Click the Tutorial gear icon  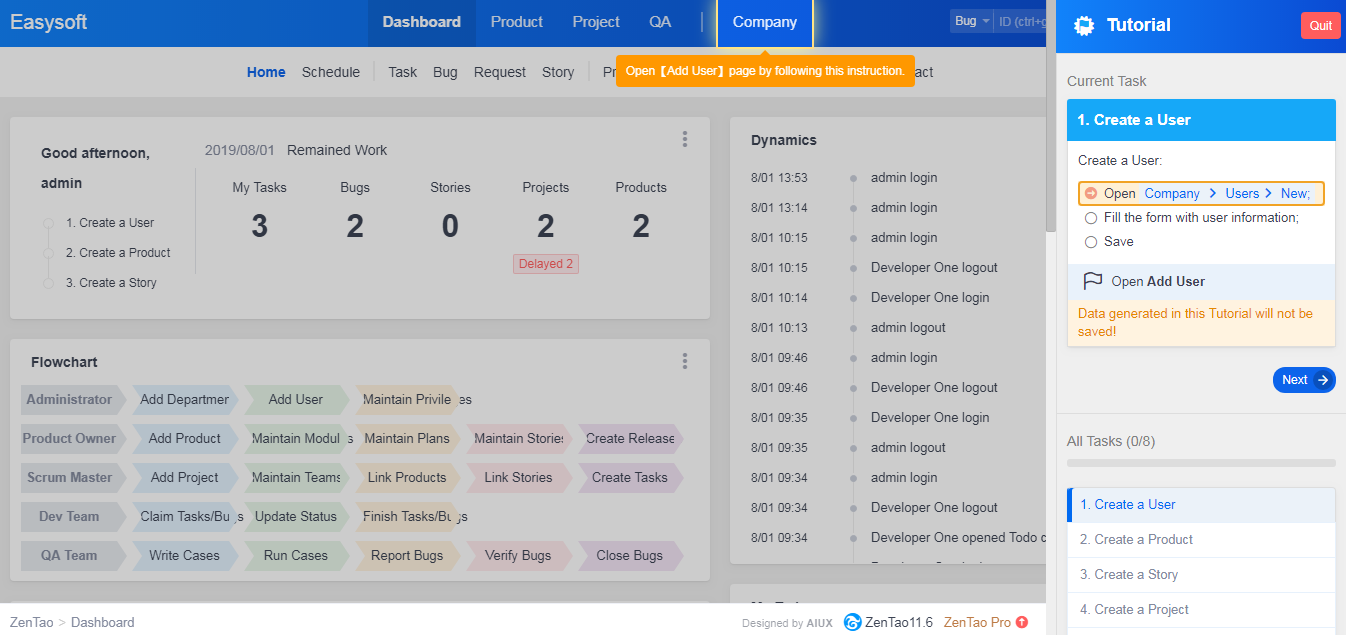coord(1083,25)
